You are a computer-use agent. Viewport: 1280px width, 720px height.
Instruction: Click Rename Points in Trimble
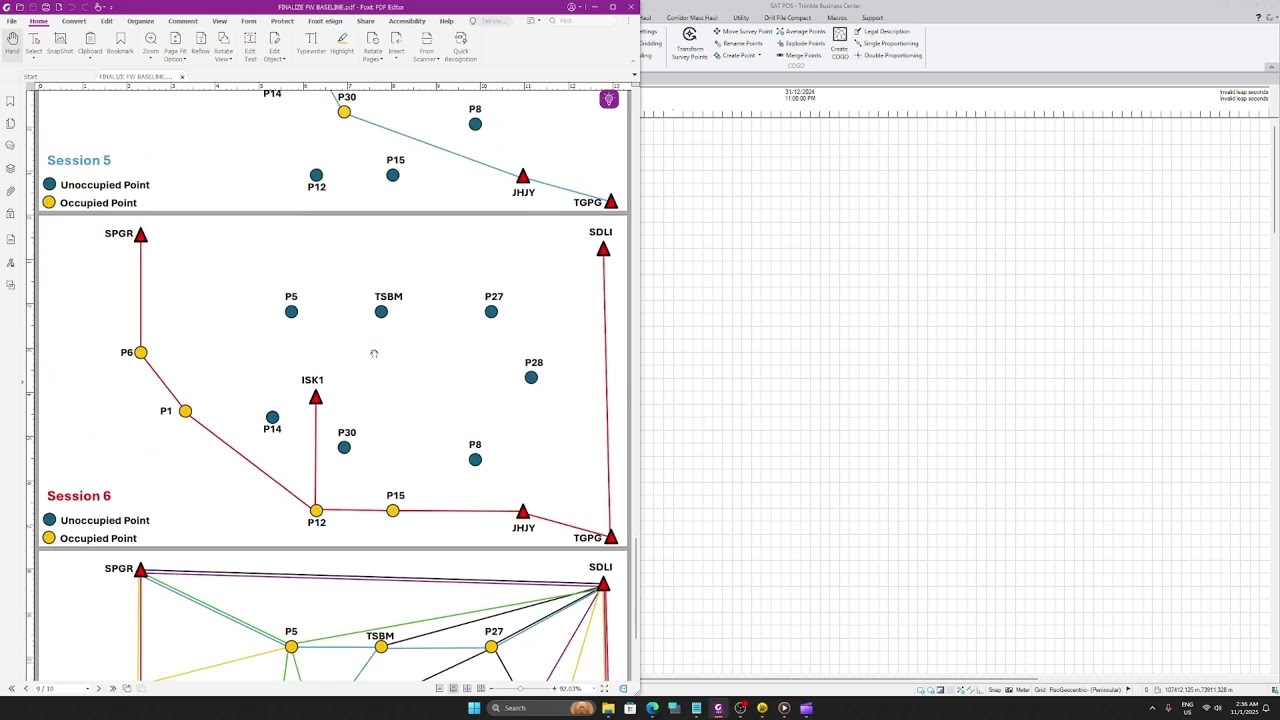(738, 43)
